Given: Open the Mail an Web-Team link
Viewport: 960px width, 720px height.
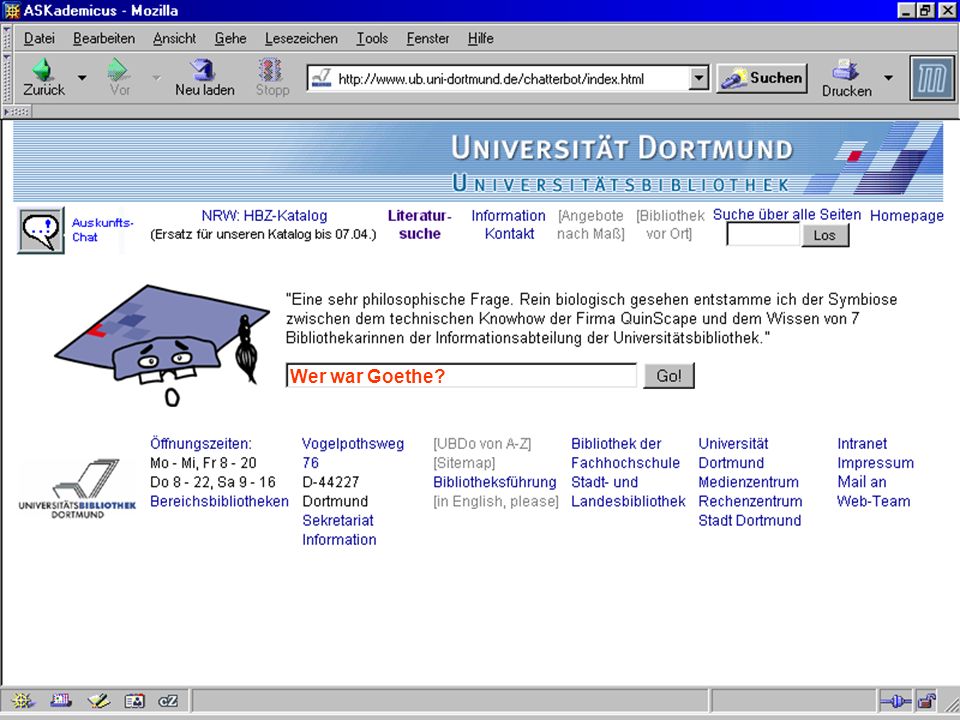Looking at the screenshot, I should click(874, 492).
